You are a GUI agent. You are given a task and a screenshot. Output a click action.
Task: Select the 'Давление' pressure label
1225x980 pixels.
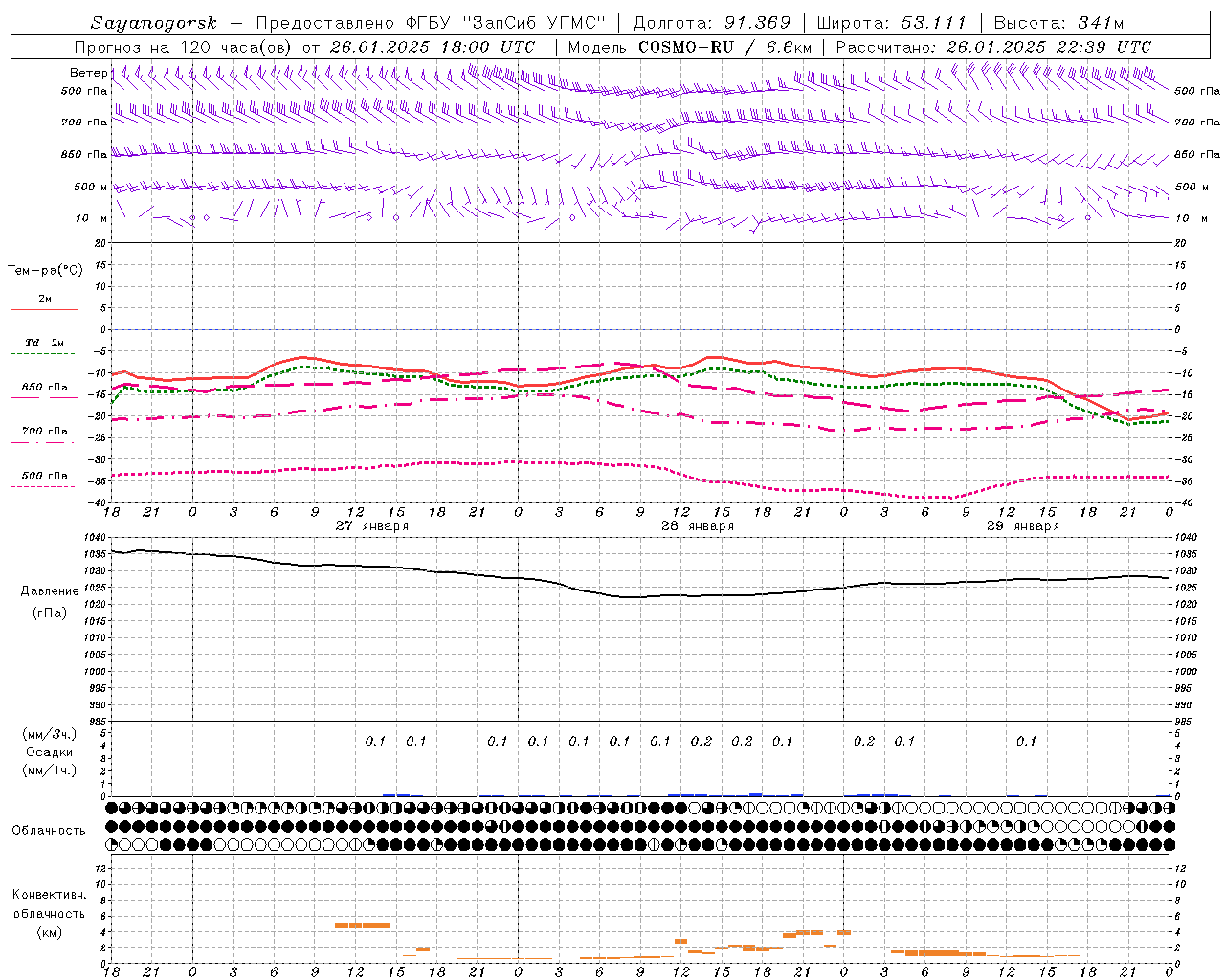point(50,591)
